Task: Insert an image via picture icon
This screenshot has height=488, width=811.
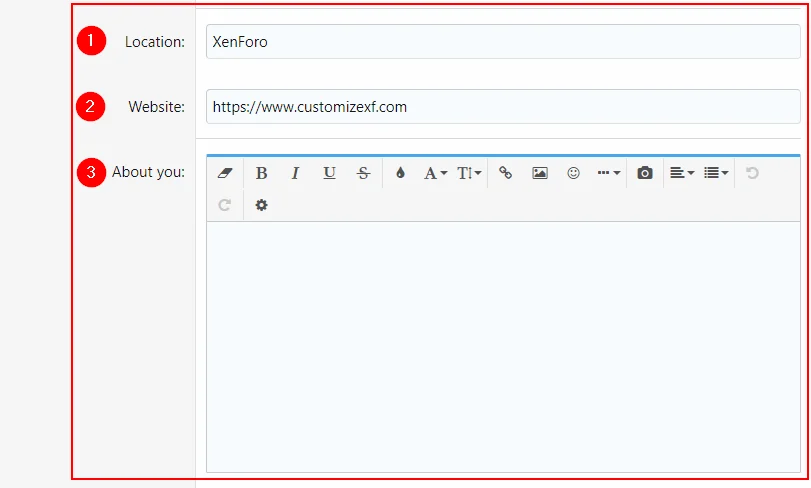Action: click(x=540, y=173)
